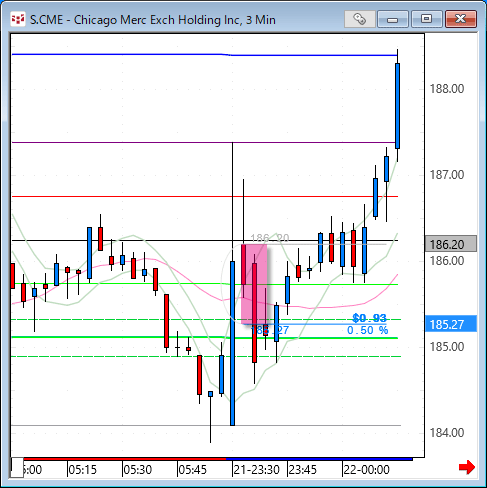Maximize the S.CME chart window
Screen dimensions: 487x488
pos(426,19)
